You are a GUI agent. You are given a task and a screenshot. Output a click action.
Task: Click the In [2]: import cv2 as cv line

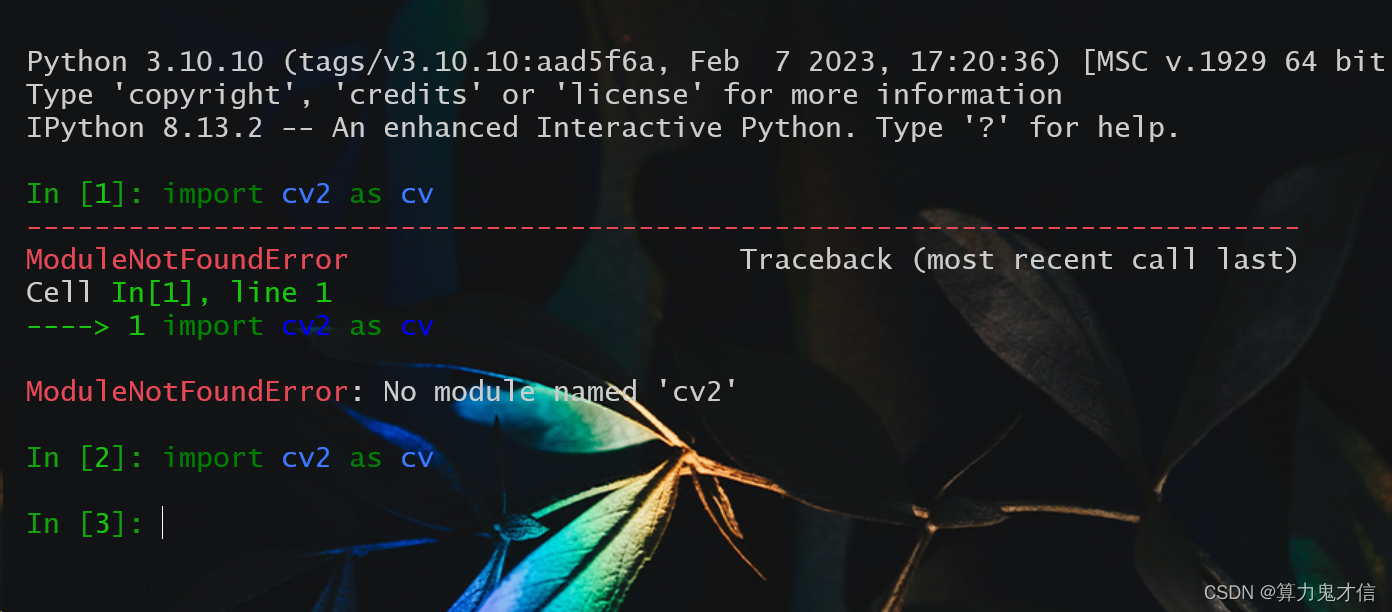point(230,458)
